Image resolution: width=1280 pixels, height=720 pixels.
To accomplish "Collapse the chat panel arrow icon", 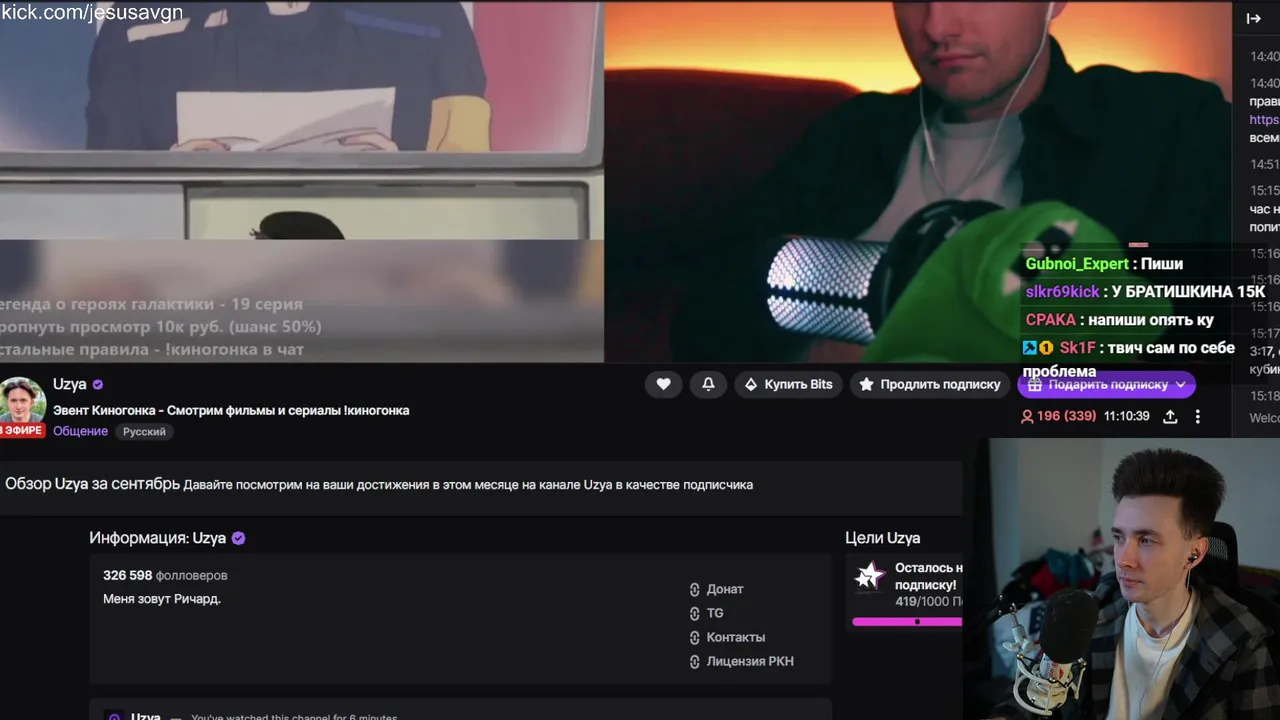I will [x=1253, y=18].
